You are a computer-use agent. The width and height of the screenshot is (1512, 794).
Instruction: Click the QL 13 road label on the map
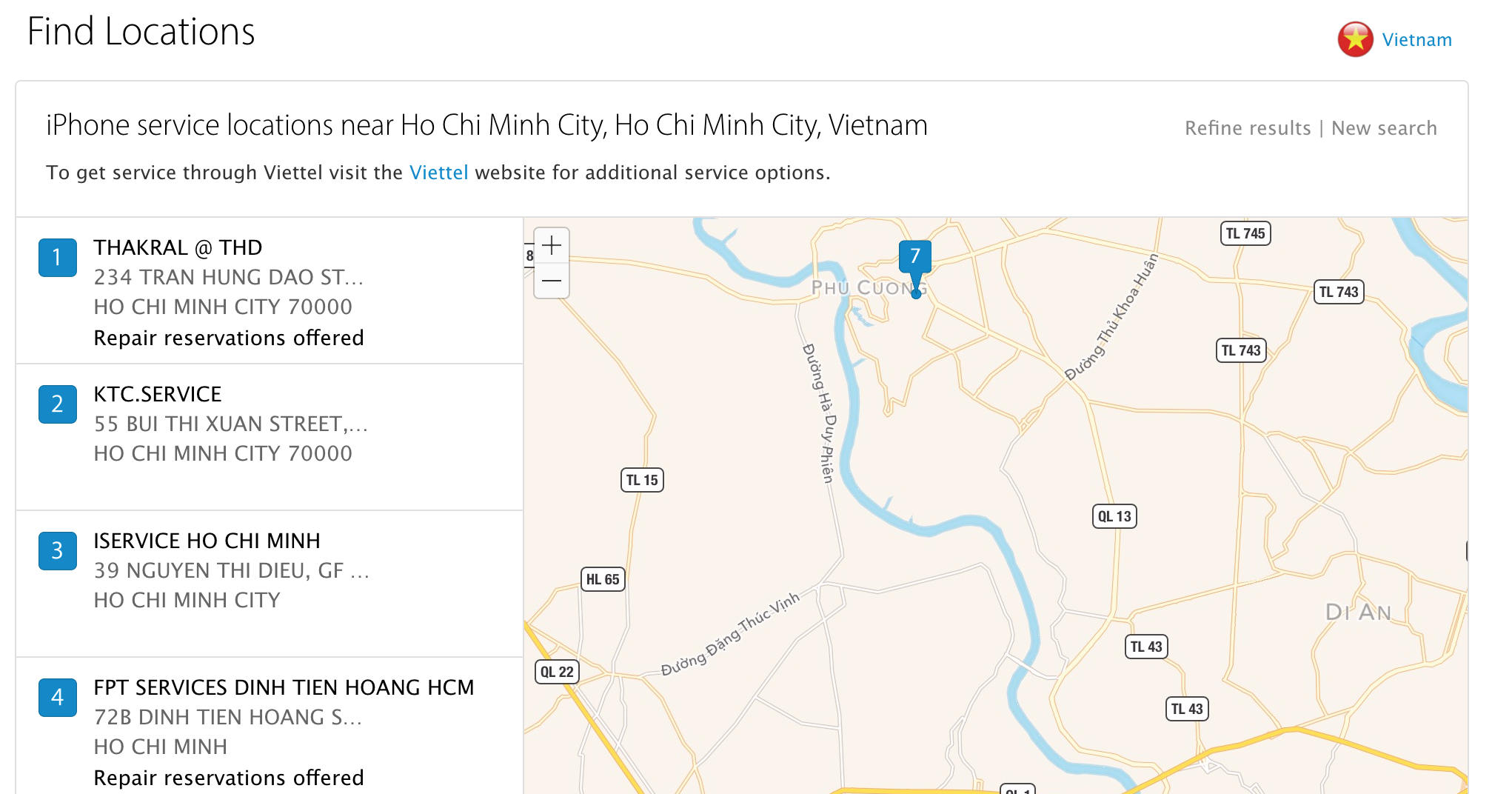click(1113, 516)
